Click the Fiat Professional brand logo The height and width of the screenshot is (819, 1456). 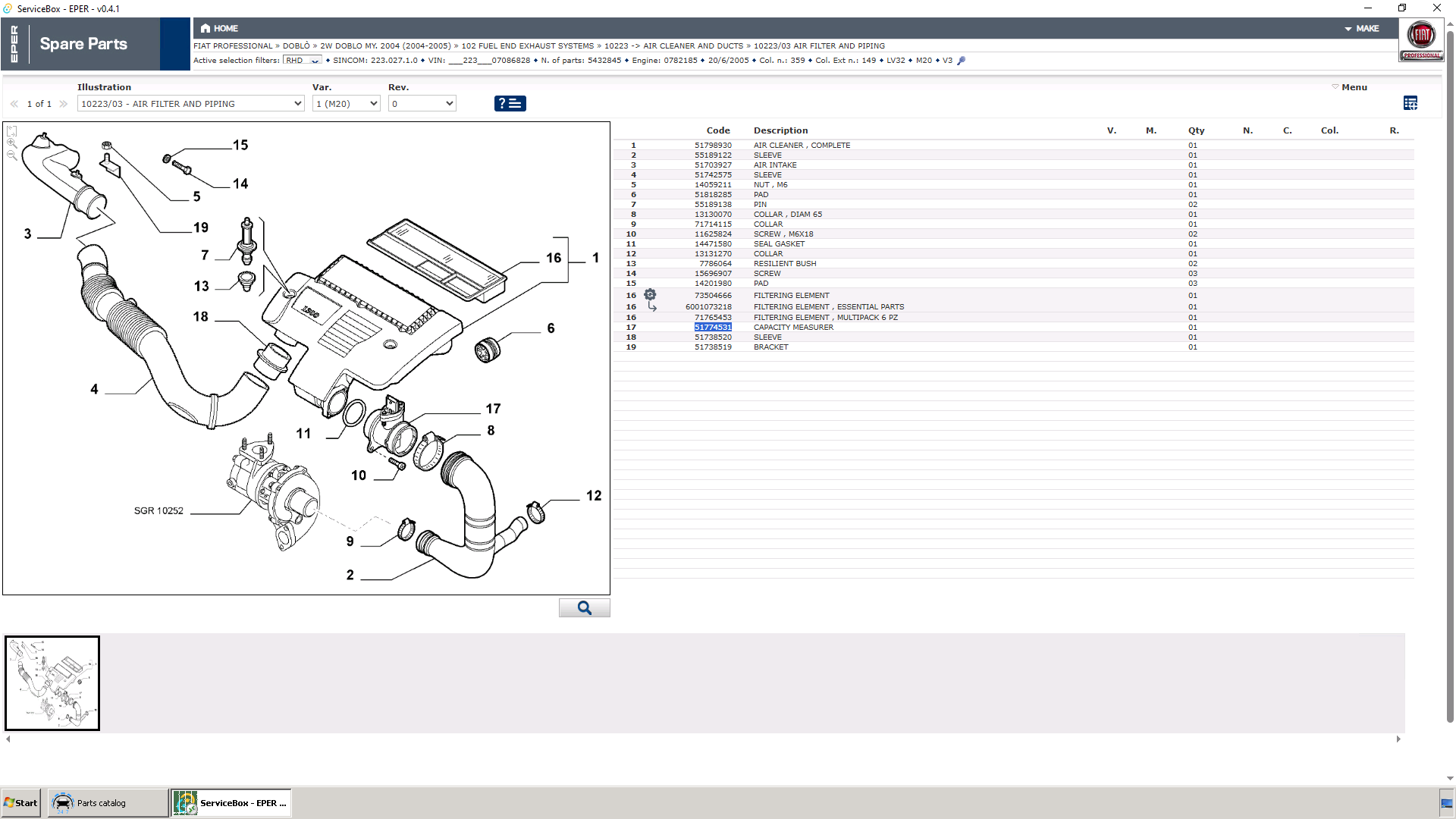1421,40
